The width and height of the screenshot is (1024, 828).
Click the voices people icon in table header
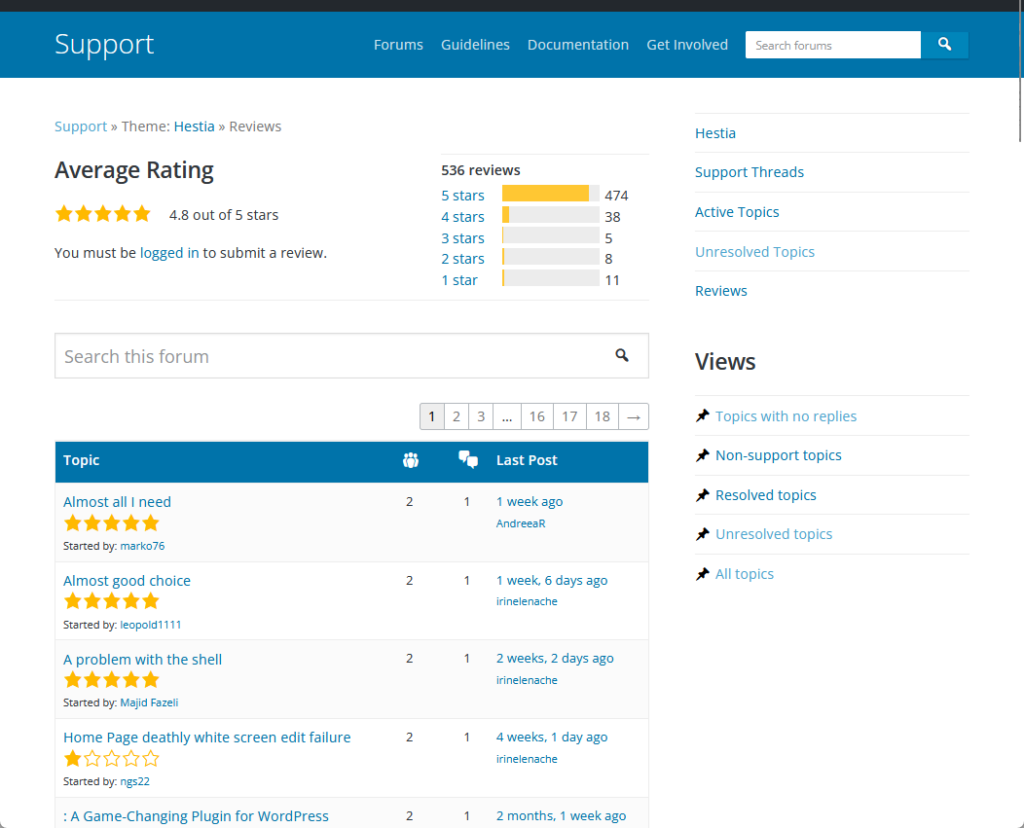[410, 460]
